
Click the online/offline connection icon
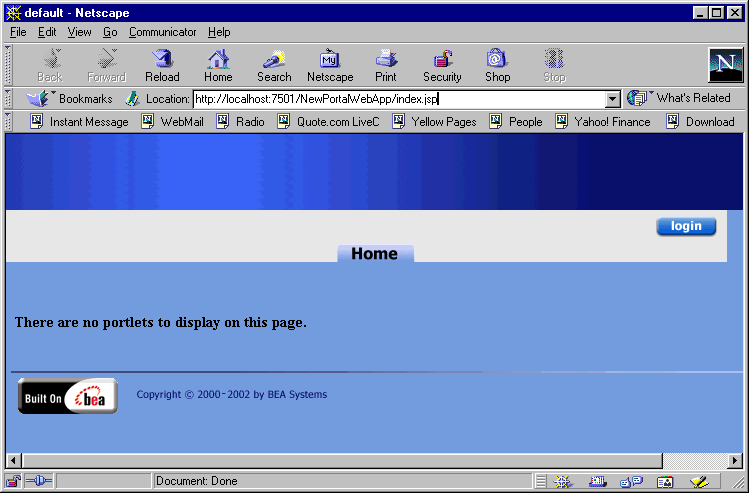[39, 481]
